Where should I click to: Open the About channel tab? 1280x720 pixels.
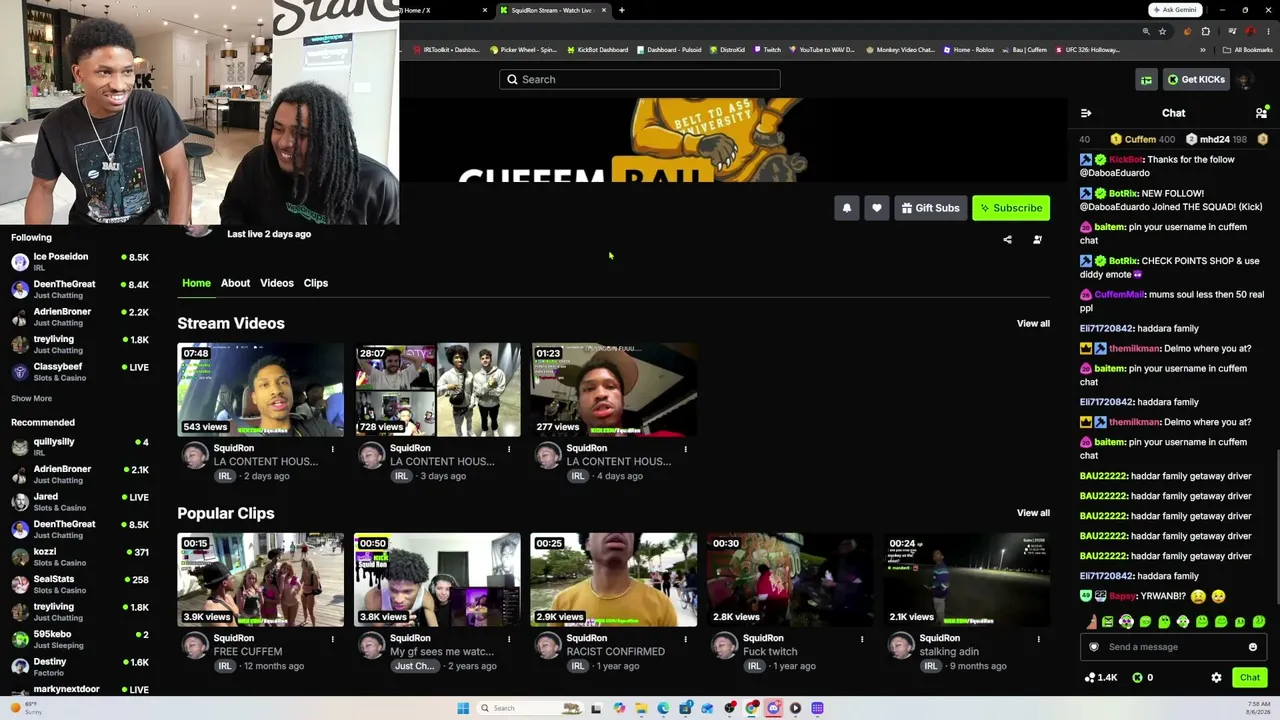pyautogui.click(x=235, y=283)
